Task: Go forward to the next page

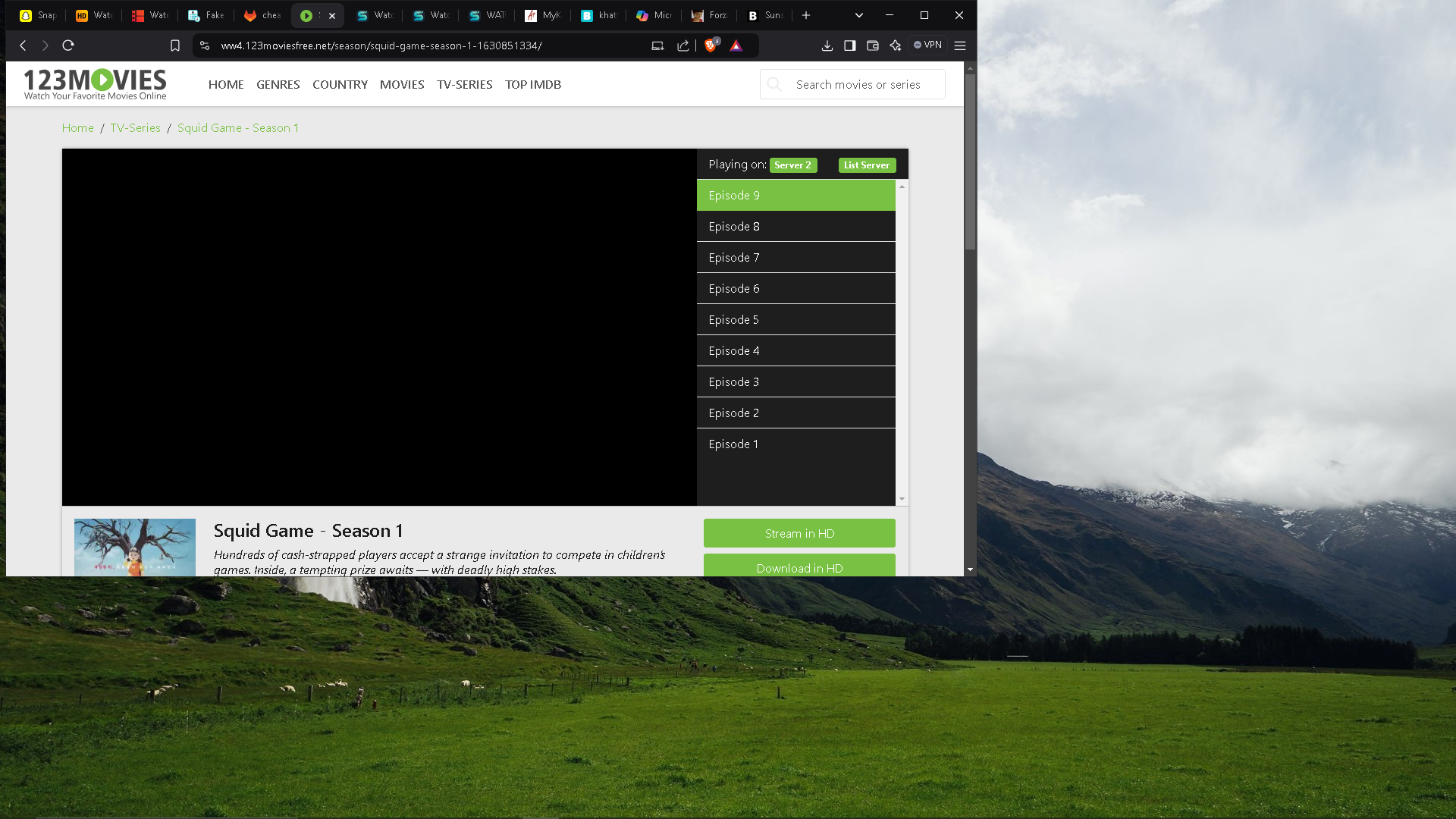Action: click(x=45, y=45)
